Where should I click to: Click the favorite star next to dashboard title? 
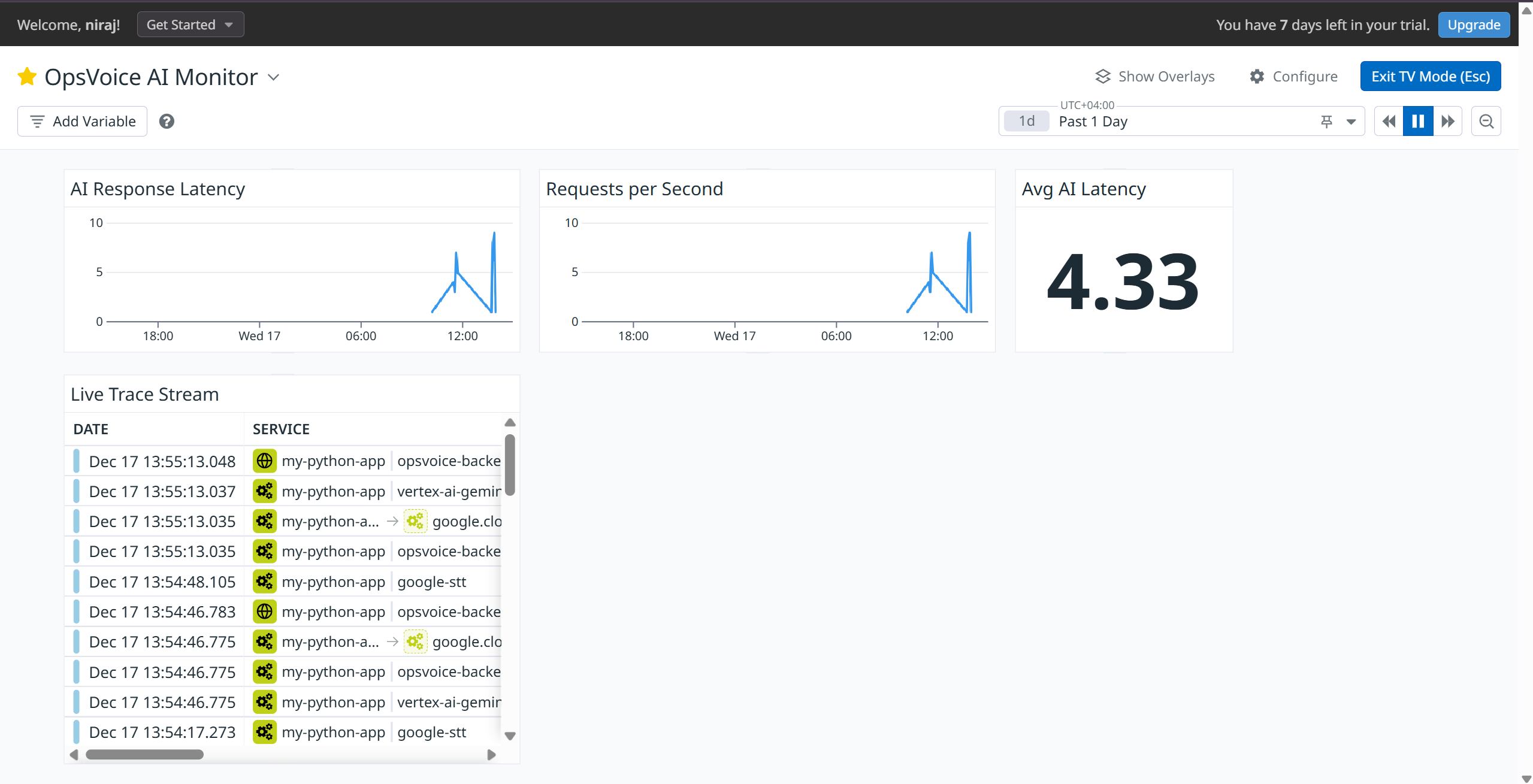pyautogui.click(x=27, y=77)
